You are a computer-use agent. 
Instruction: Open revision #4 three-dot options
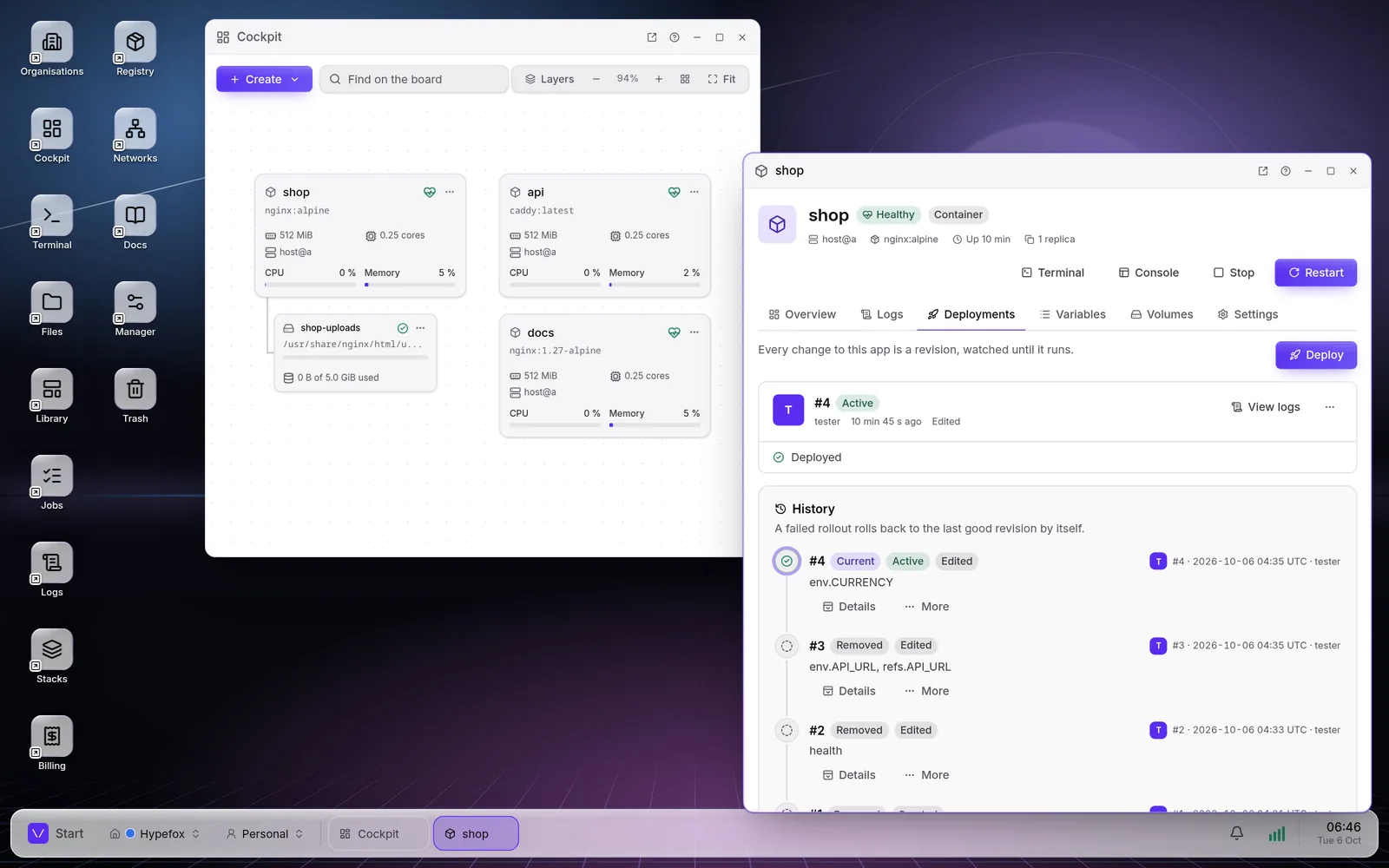click(x=1330, y=407)
